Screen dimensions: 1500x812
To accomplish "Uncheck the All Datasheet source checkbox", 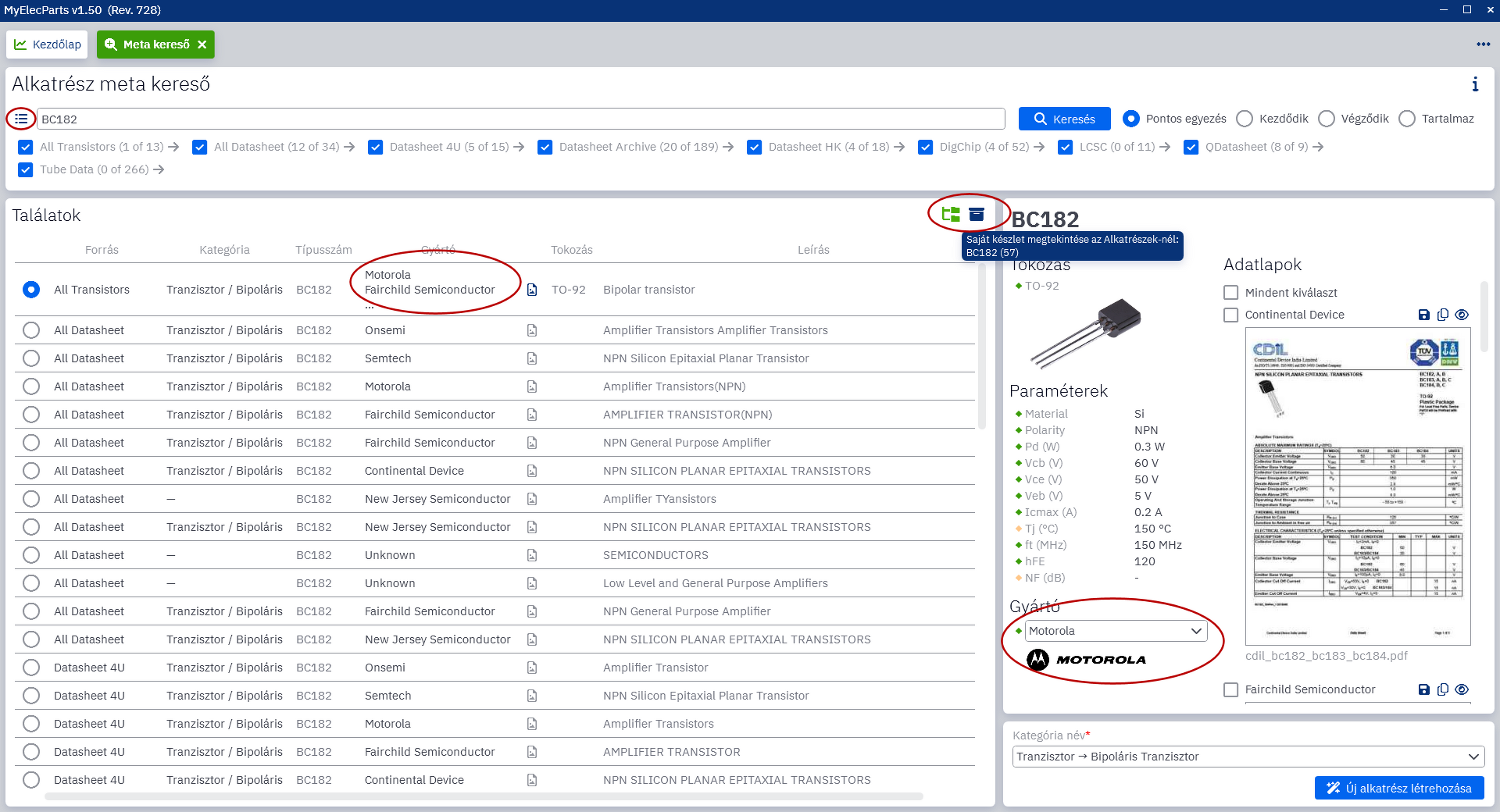I will (x=200, y=147).
